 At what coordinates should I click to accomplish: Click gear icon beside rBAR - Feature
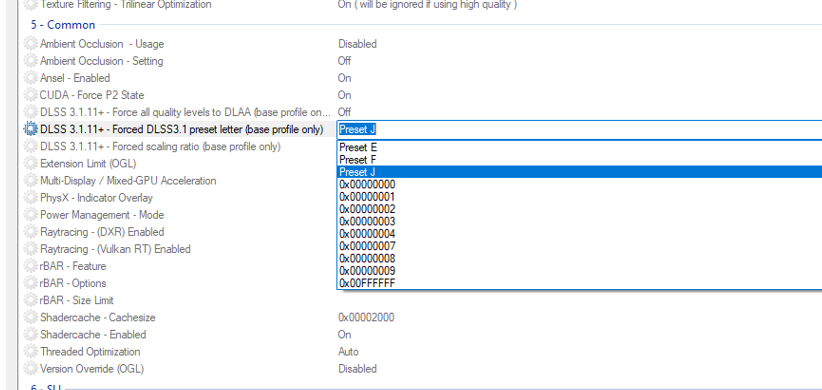(x=31, y=266)
